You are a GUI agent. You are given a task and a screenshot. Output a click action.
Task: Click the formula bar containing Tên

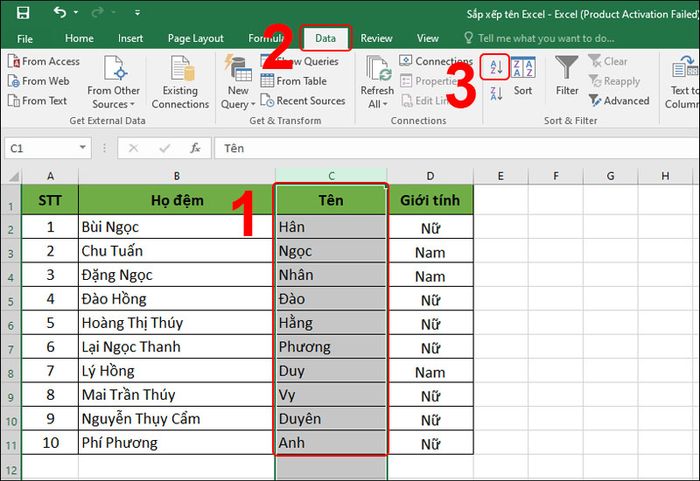(x=455, y=148)
